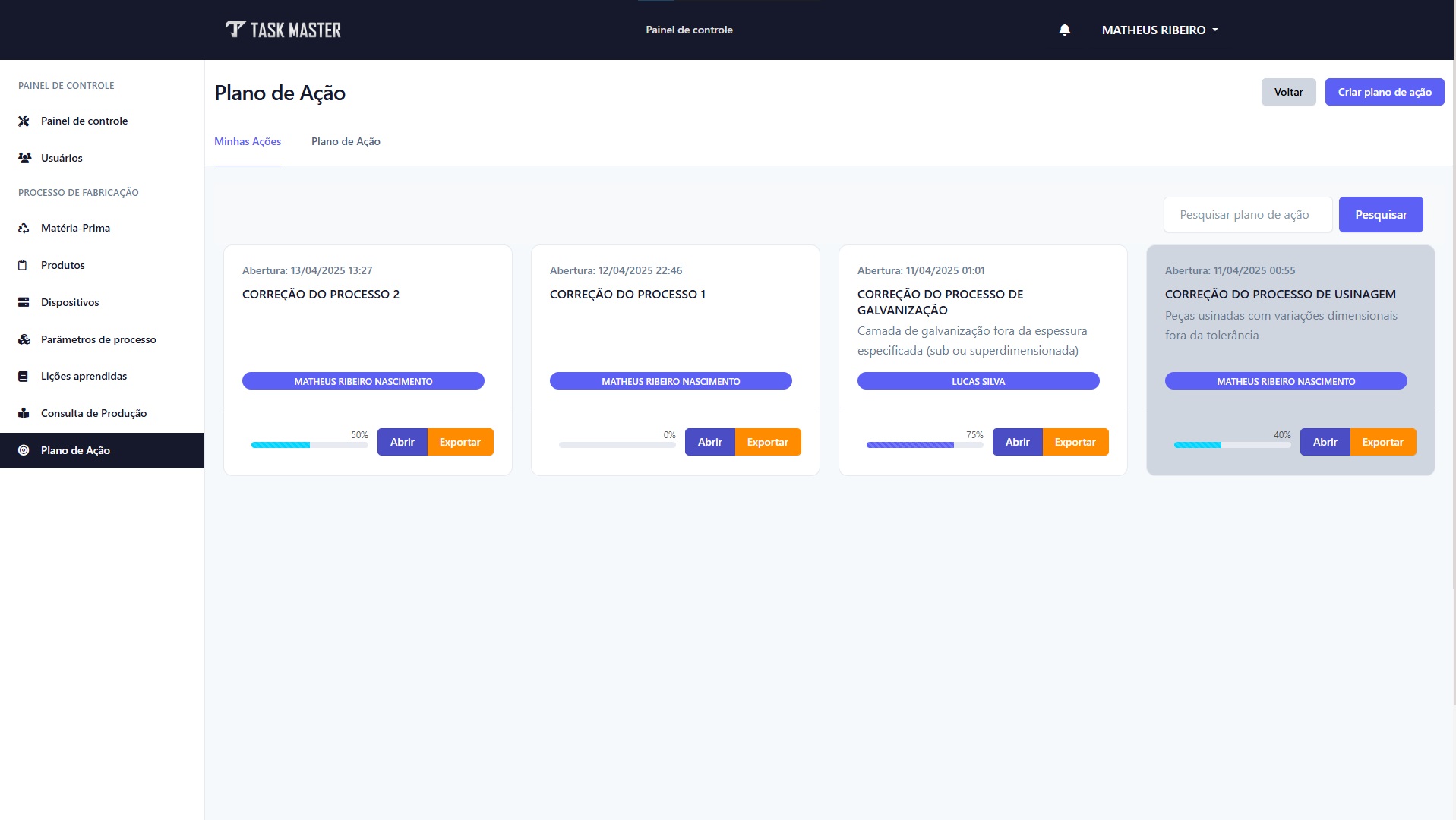1456x820 pixels.
Task: Open Painel de controle sidebar icon
Action: [x=24, y=121]
